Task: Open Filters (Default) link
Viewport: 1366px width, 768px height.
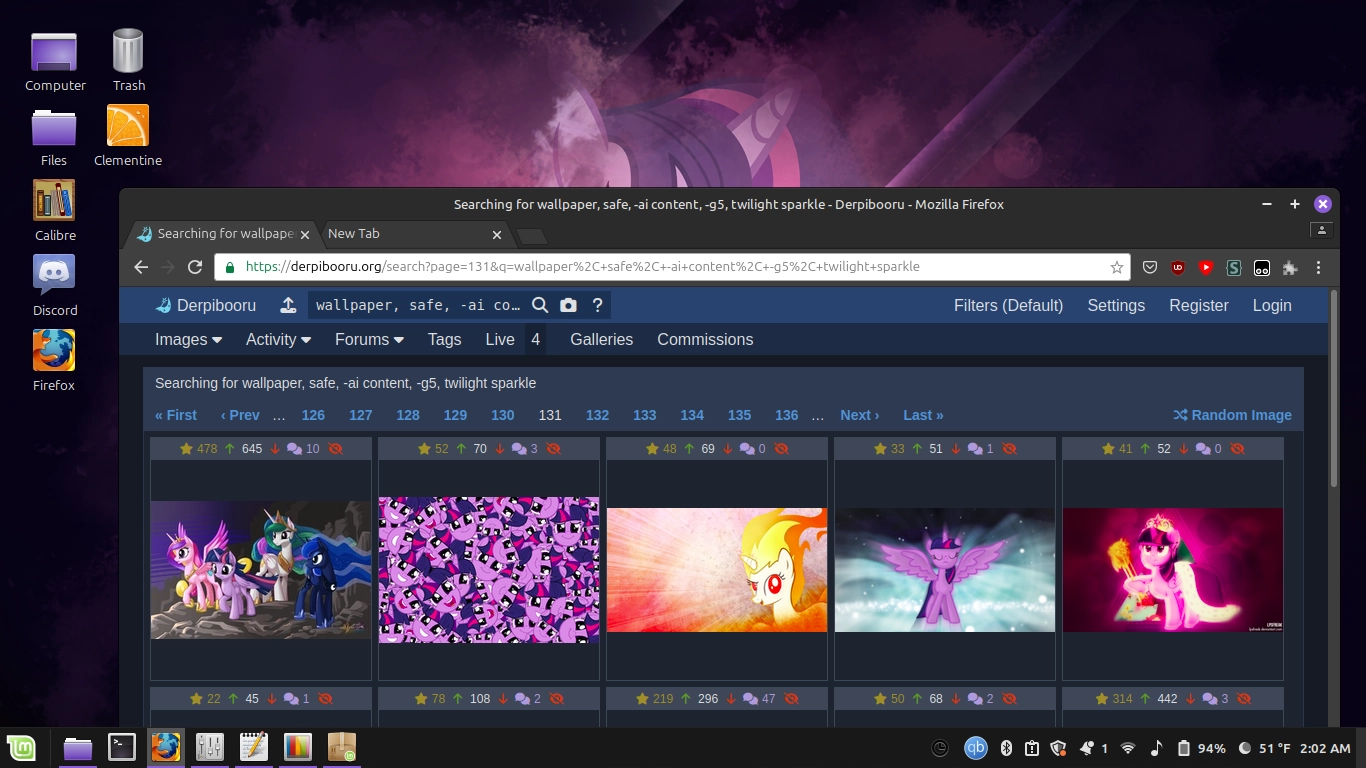Action: coord(1008,305)
